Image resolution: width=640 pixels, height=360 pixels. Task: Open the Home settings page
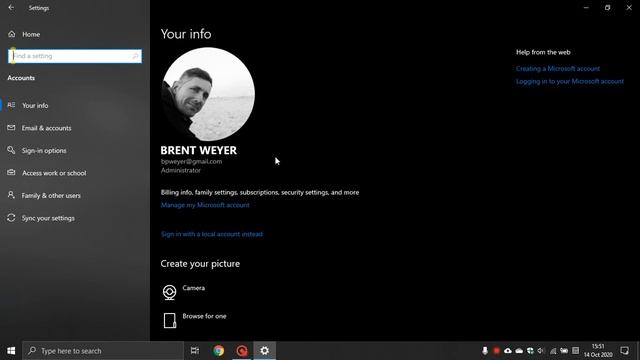point(31,34)
